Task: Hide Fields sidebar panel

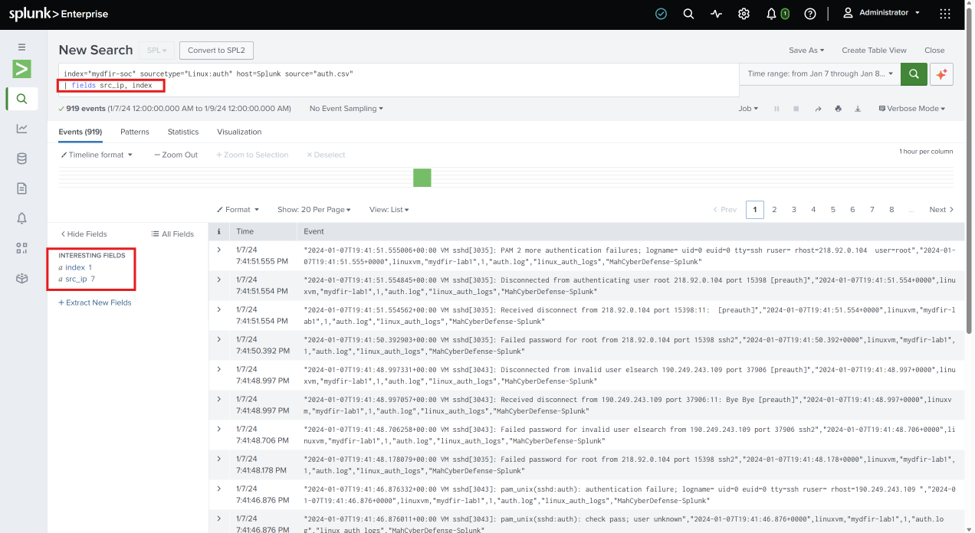Action: (84, 234)
